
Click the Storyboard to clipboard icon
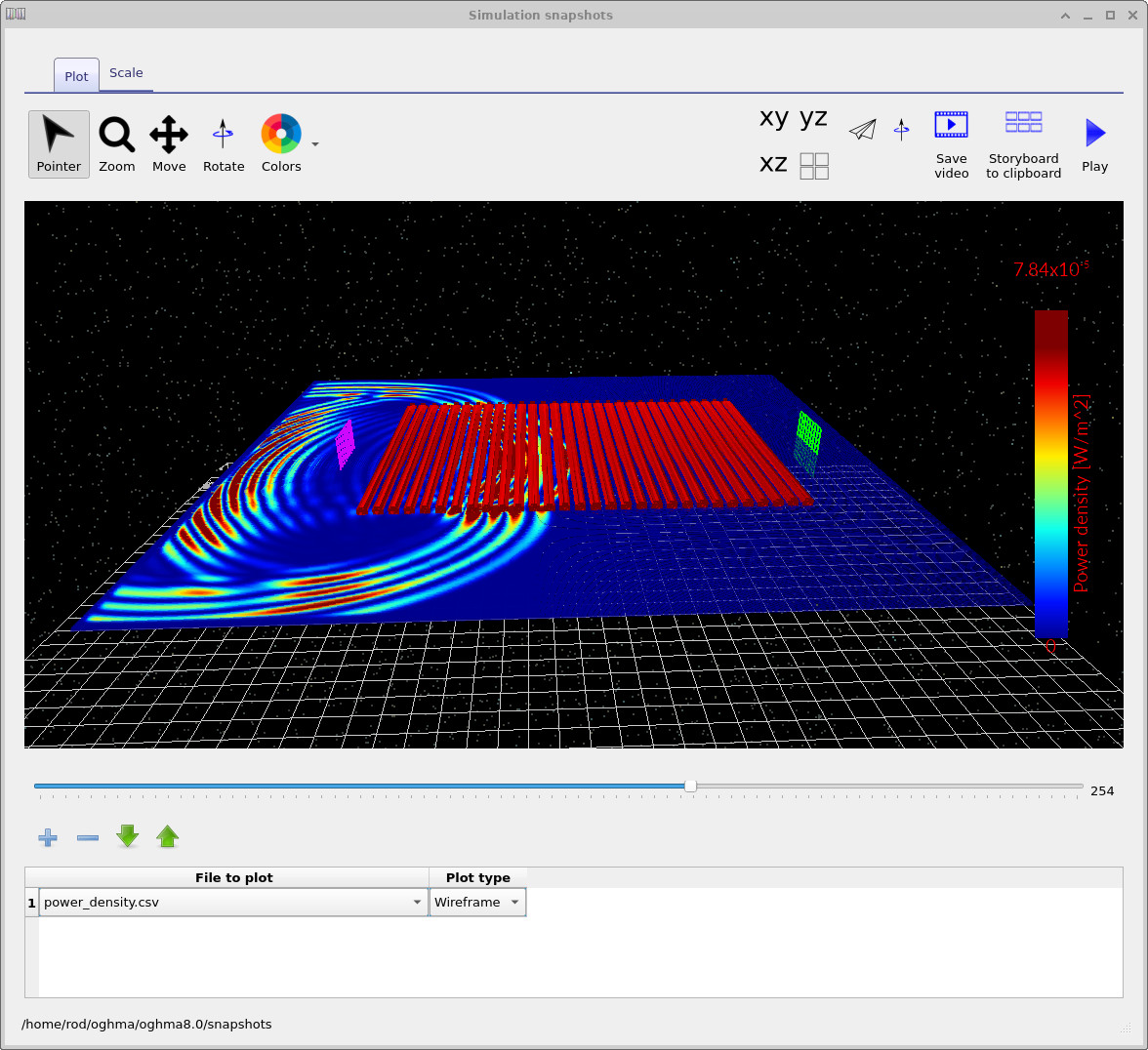[1023, 123]
